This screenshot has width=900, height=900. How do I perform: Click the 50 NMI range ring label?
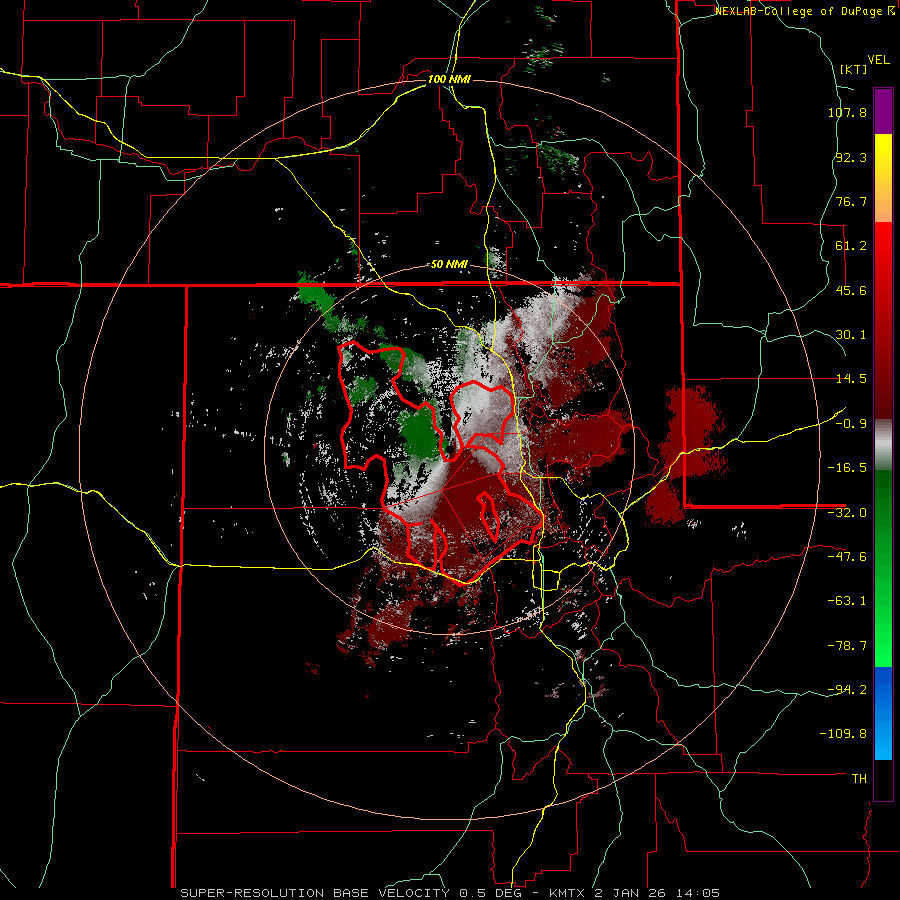pos(449,265)
